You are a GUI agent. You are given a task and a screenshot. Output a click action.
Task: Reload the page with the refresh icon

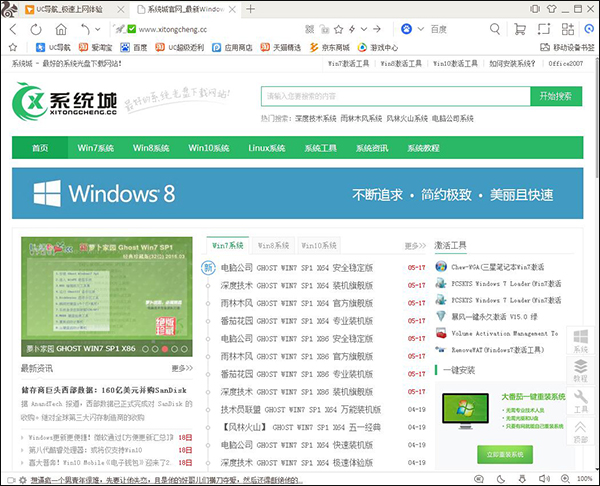pos(36,29)
